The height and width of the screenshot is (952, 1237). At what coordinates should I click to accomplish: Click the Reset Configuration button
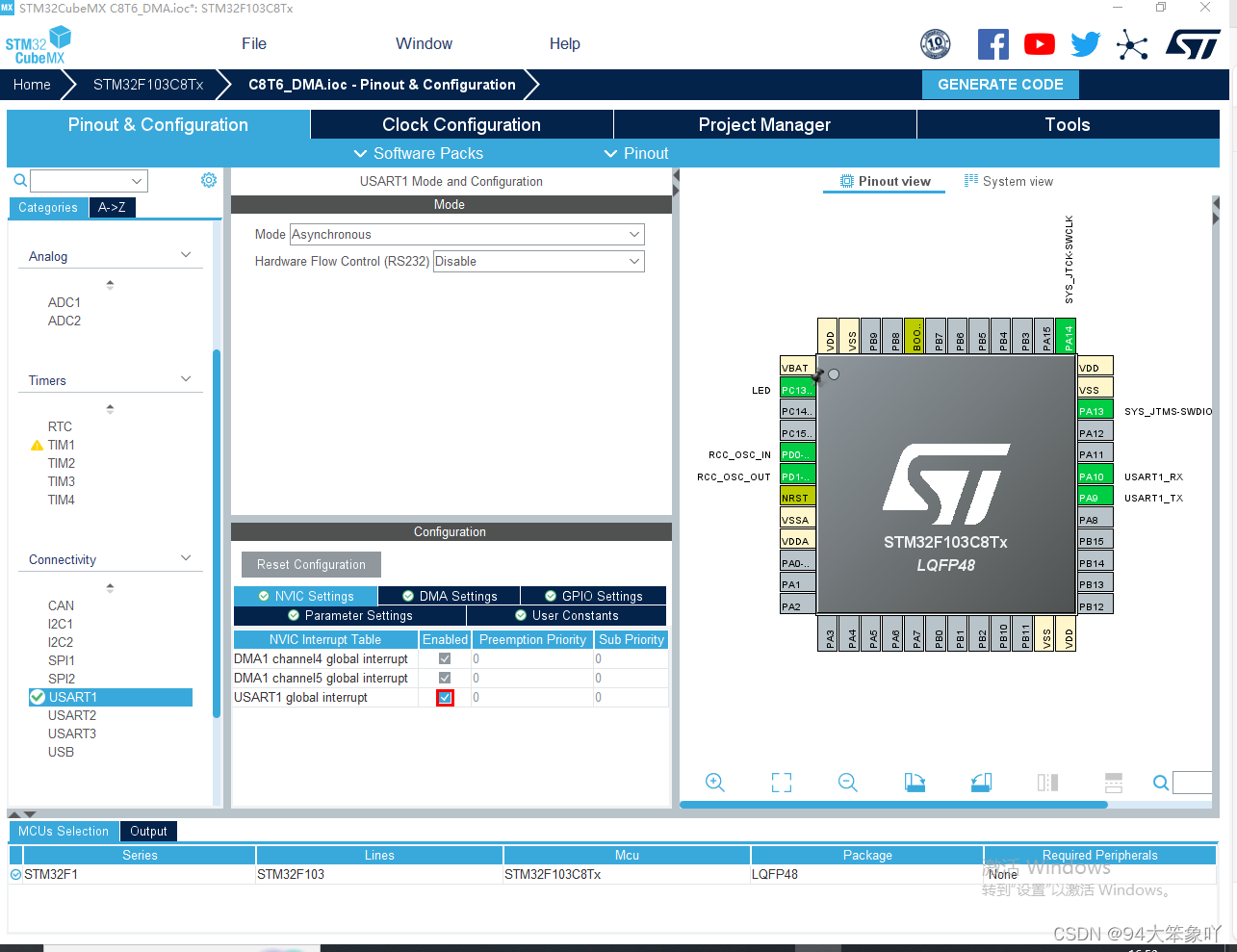310,564
